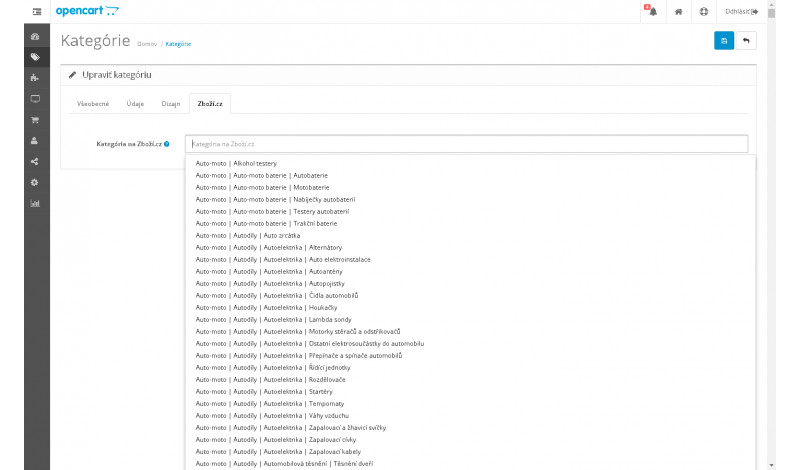Choose Autoelektrika | Alternátory option
The image size is (800, 470).
click(x=470, y=248)
